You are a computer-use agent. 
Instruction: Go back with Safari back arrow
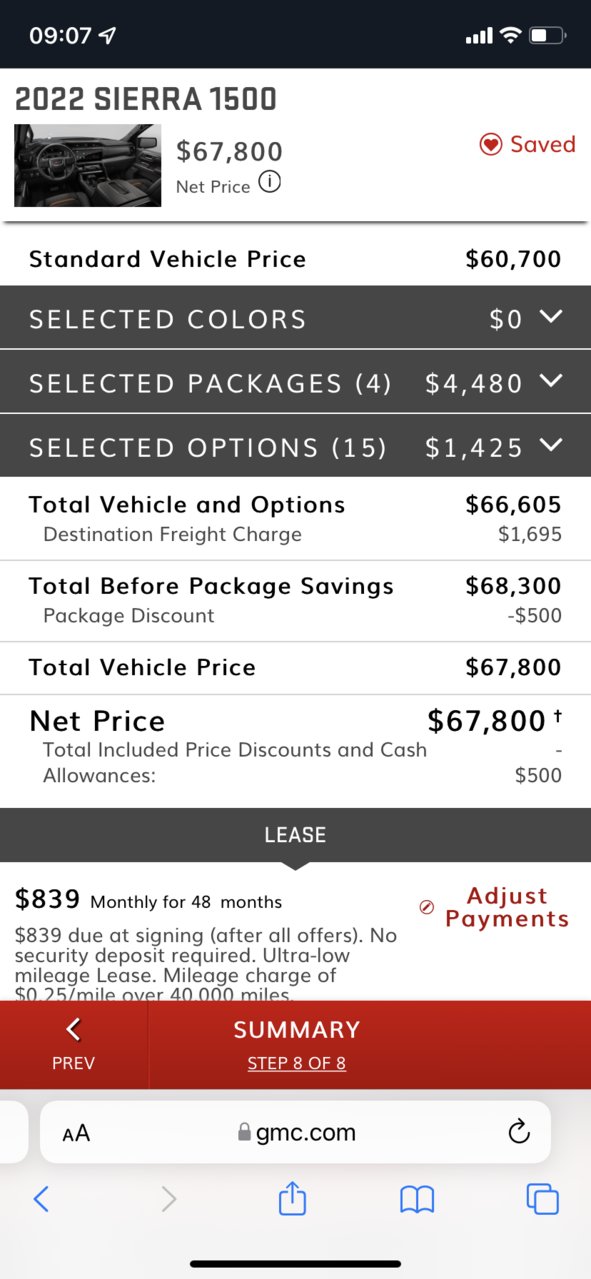pyautogui.click(x=41, y=1198)
